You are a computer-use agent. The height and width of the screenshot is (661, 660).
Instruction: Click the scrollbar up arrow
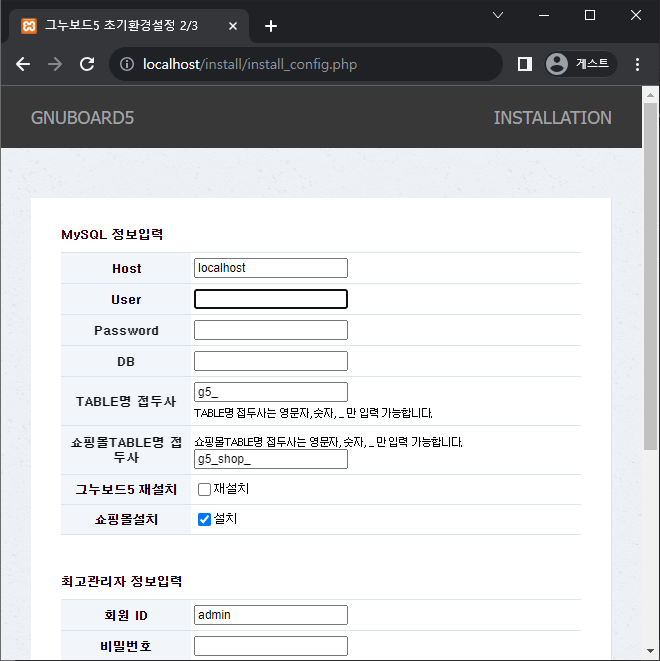pyautogui.click(x=650, y=95)
